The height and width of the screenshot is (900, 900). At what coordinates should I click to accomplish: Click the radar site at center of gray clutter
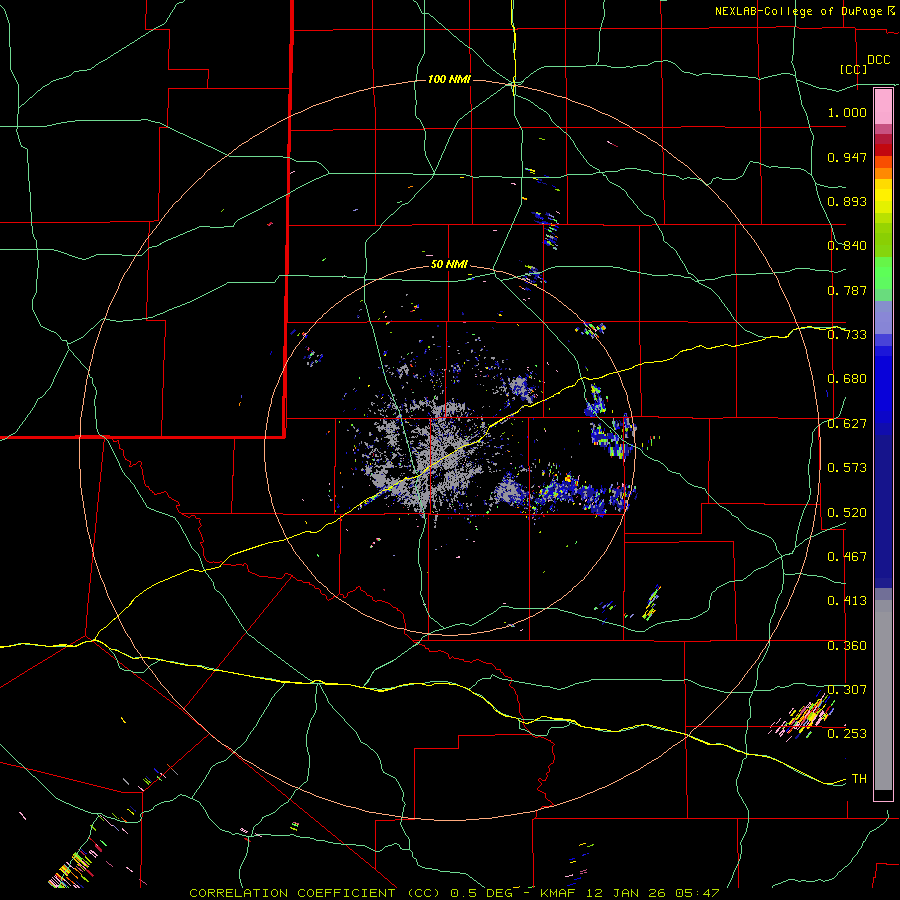pos(448,448)
